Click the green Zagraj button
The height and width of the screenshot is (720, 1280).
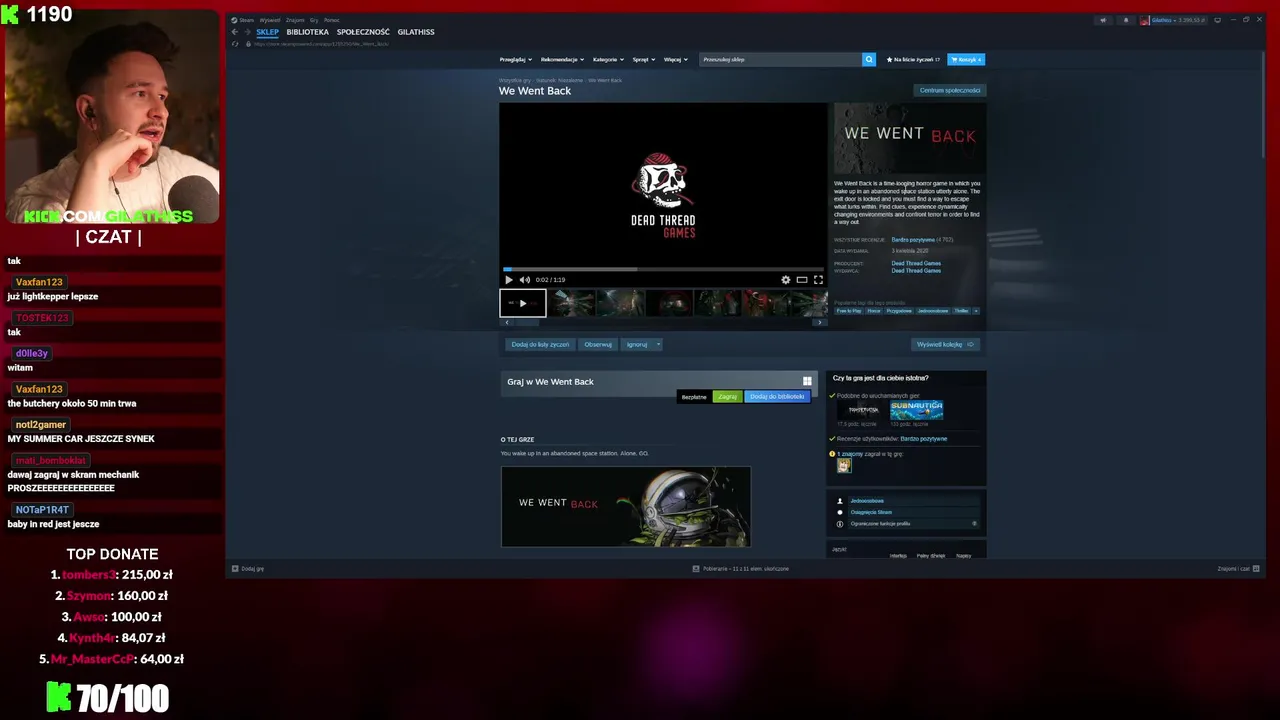point(727,397)
